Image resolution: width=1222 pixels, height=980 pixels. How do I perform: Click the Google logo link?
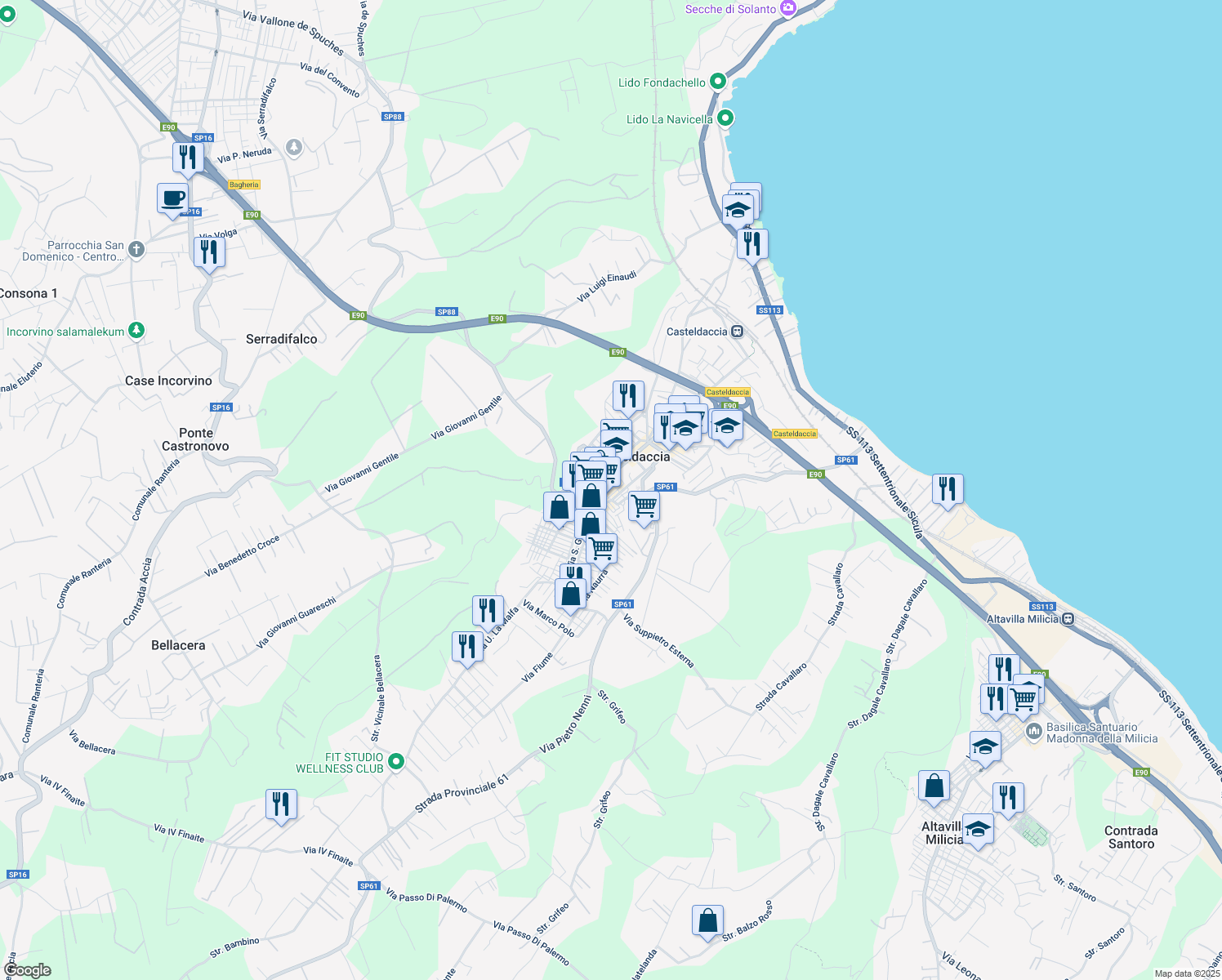[x=27, y=970]
